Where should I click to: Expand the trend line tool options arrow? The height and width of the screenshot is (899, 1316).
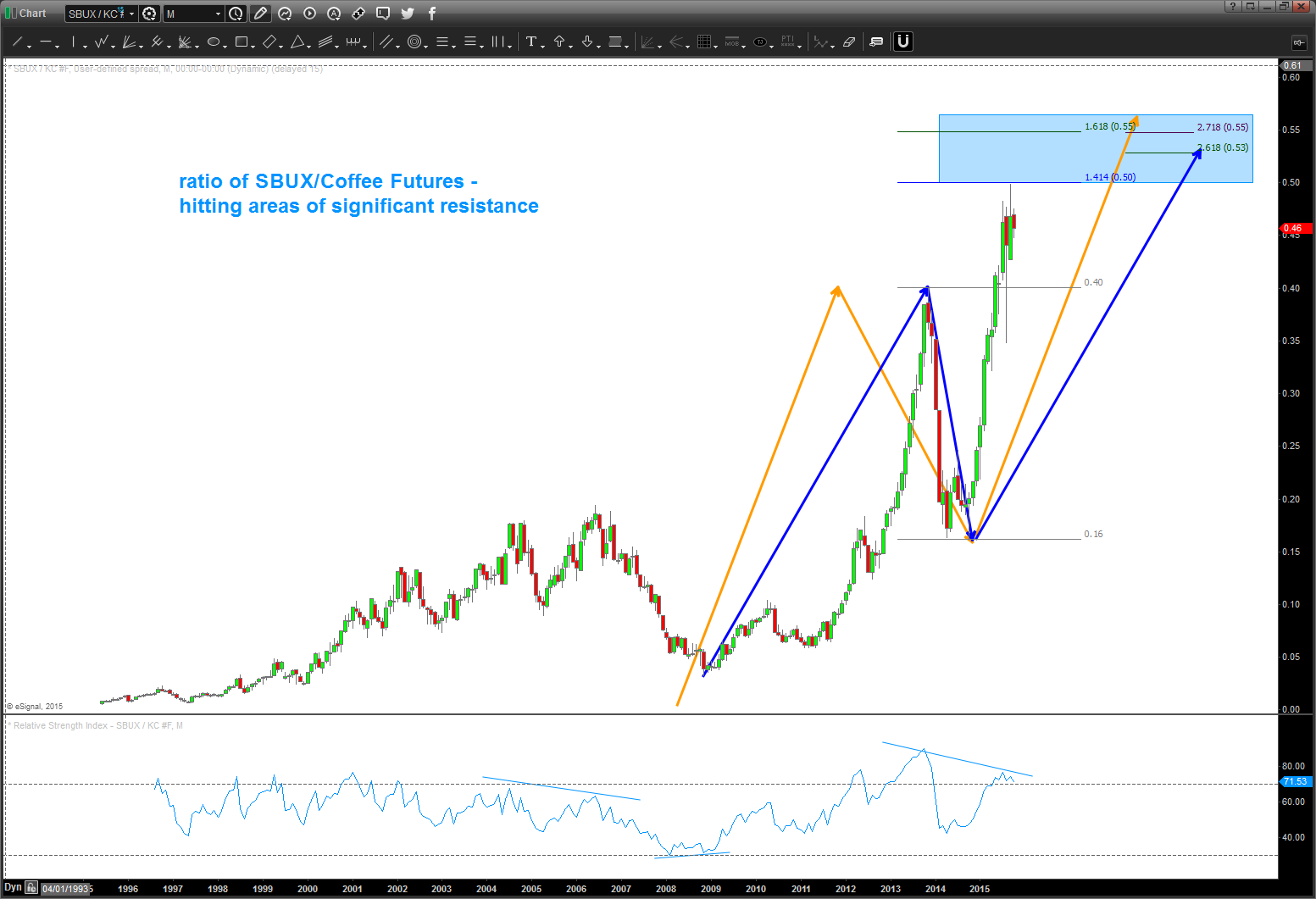click(29, 46)
